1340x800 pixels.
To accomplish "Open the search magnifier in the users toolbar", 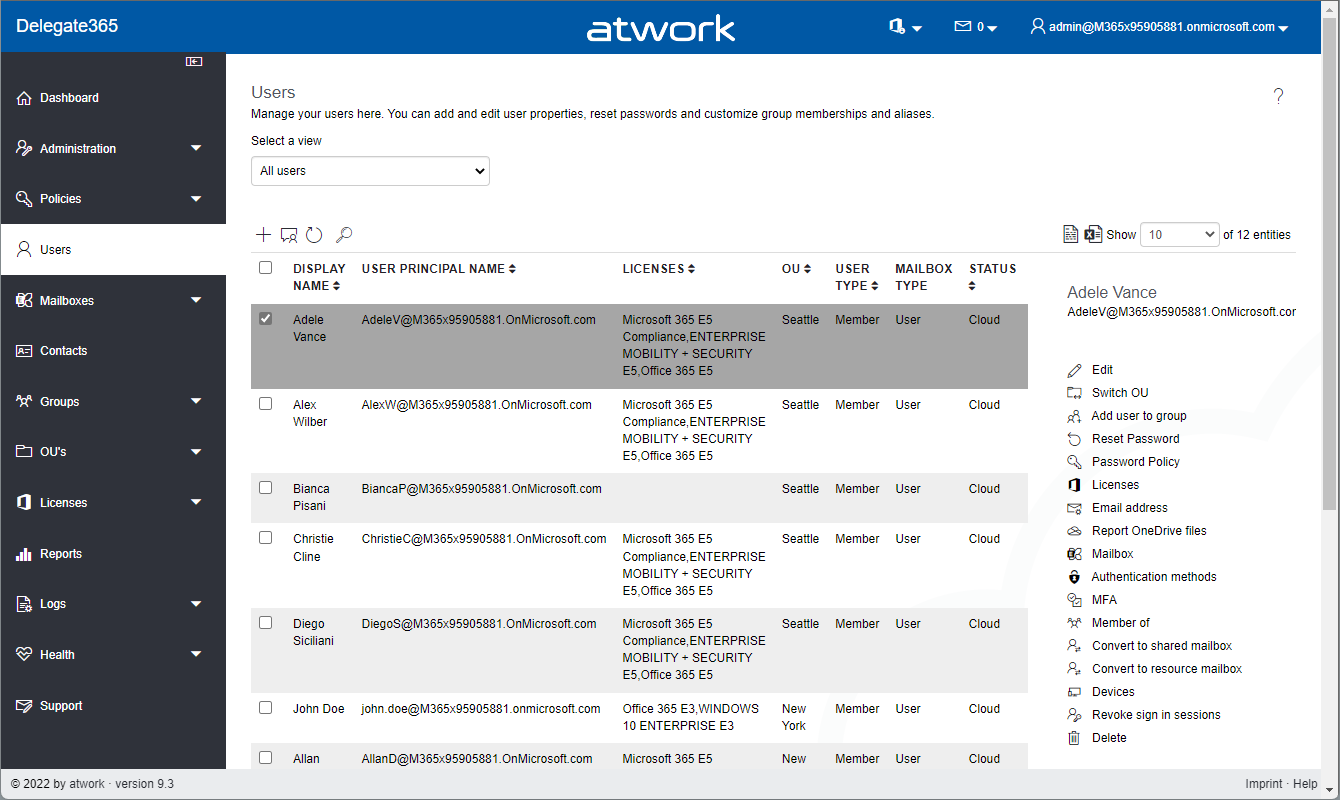I will 344,235.
